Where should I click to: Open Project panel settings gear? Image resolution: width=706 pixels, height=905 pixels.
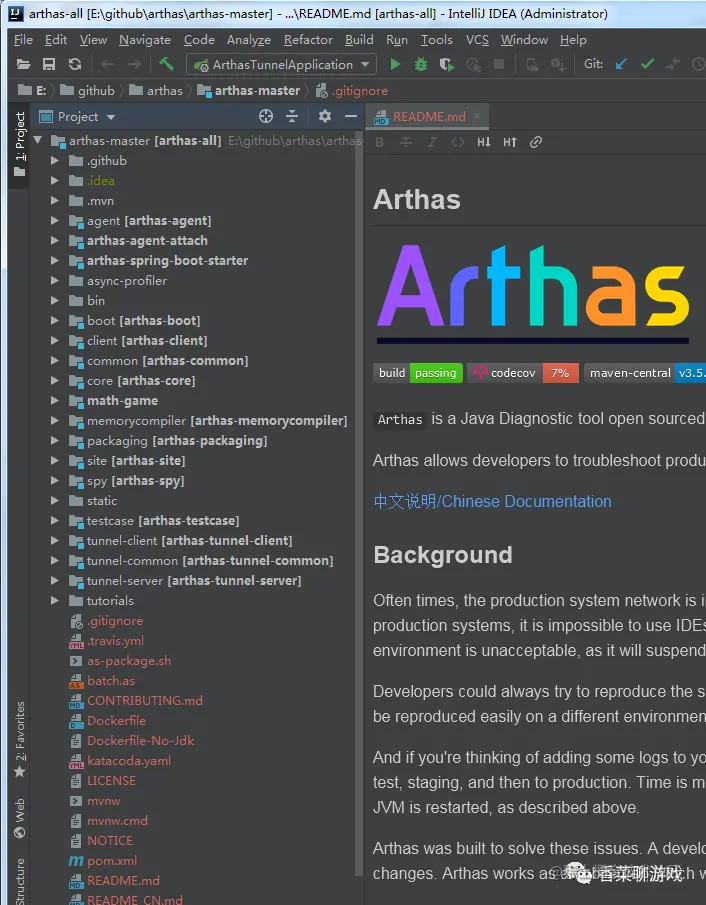click(325, 117)
